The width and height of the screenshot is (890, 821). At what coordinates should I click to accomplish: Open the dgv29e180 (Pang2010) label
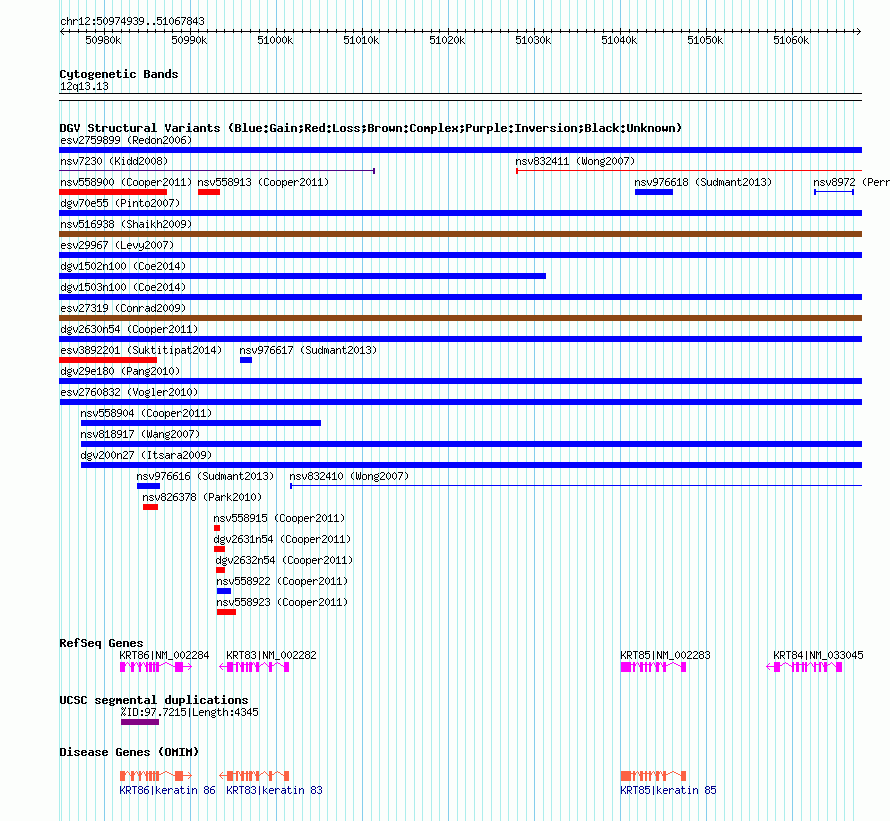tap(120, 371)
